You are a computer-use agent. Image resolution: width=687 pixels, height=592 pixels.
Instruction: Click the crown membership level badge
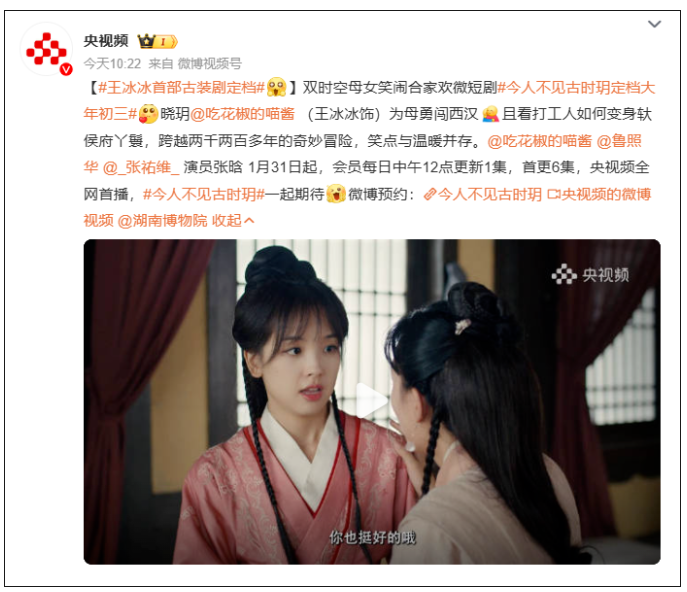157,42
